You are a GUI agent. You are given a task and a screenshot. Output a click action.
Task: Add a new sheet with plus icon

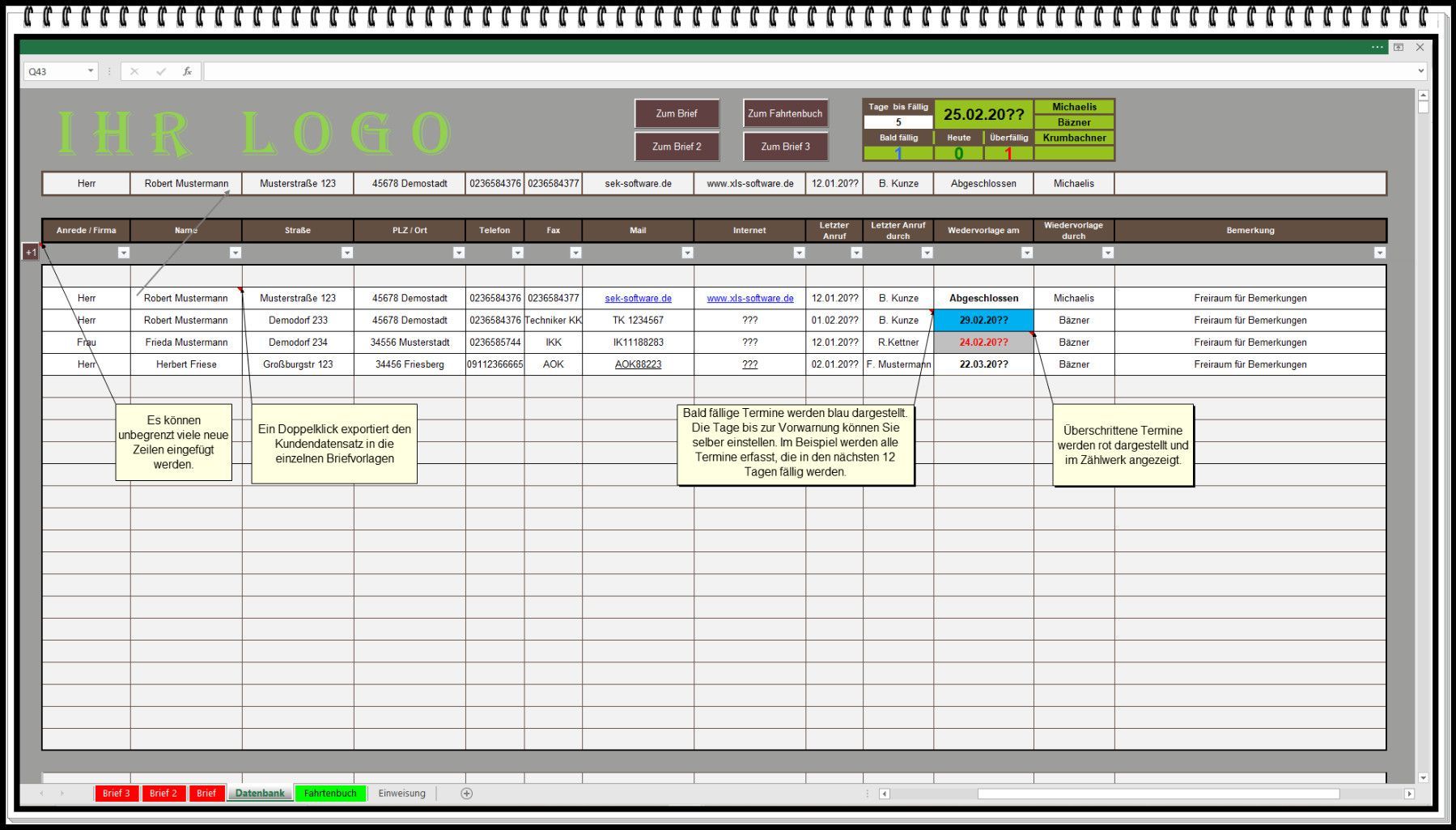[x=466, y=794]
